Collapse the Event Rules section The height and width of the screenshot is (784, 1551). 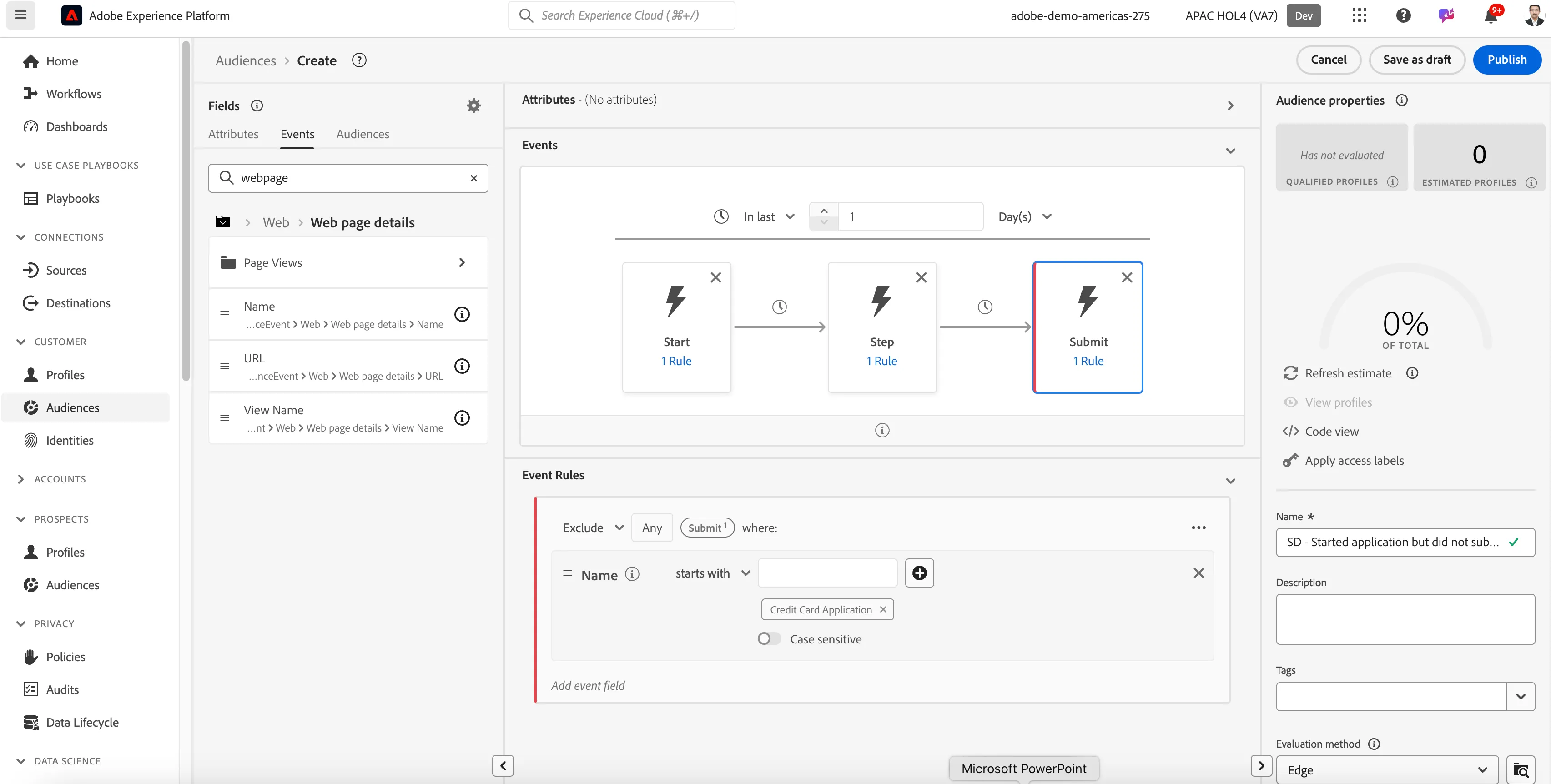coord(1230,481)
